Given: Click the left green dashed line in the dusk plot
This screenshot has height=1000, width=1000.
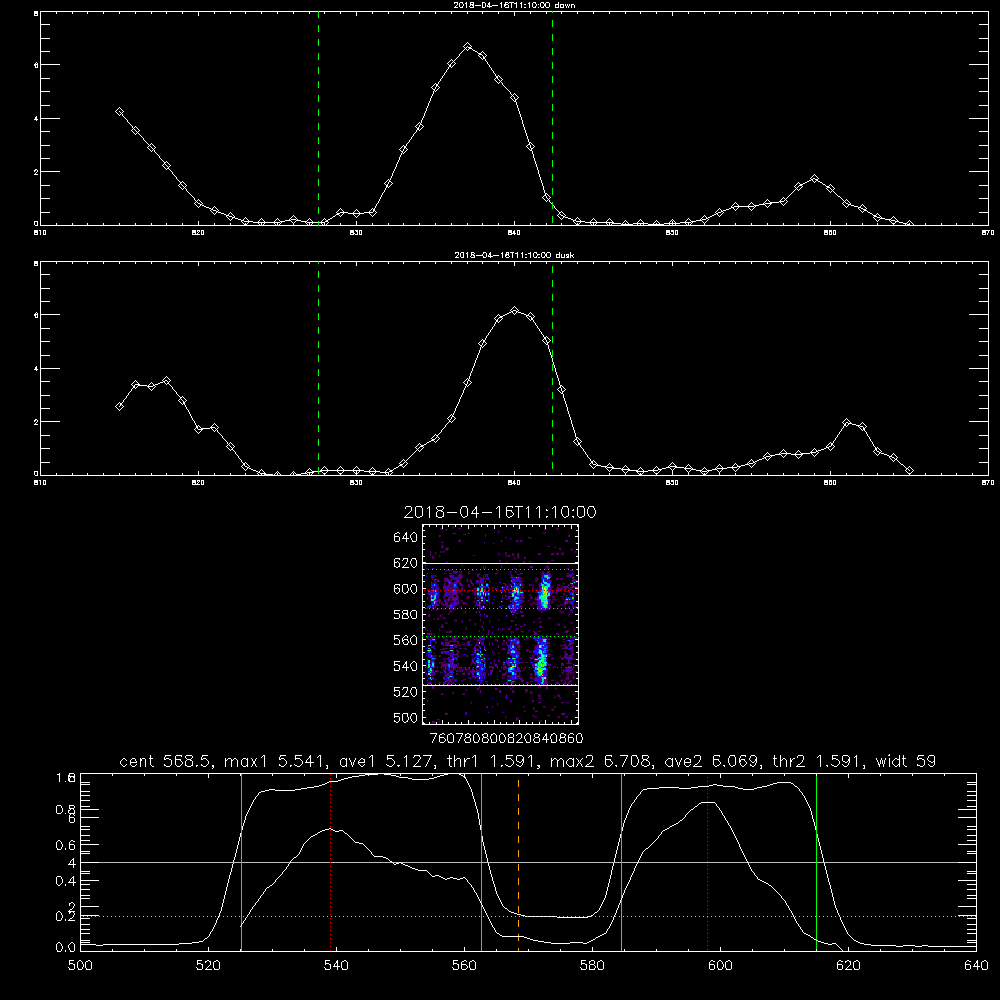Looking at the screenshot, I should coord(318,370).
